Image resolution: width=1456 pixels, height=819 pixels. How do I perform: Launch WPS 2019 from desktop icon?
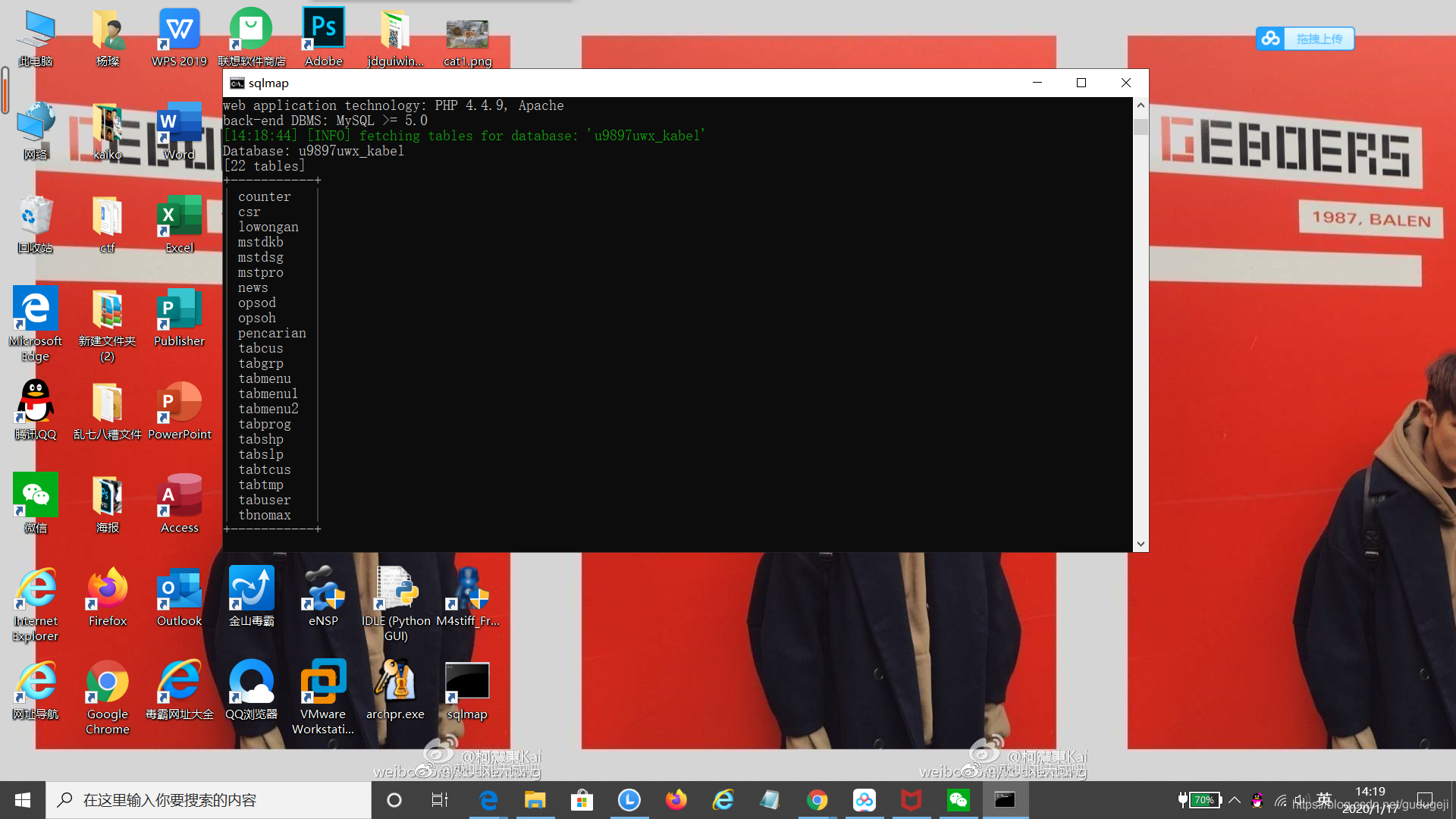(x=179, y=36)
